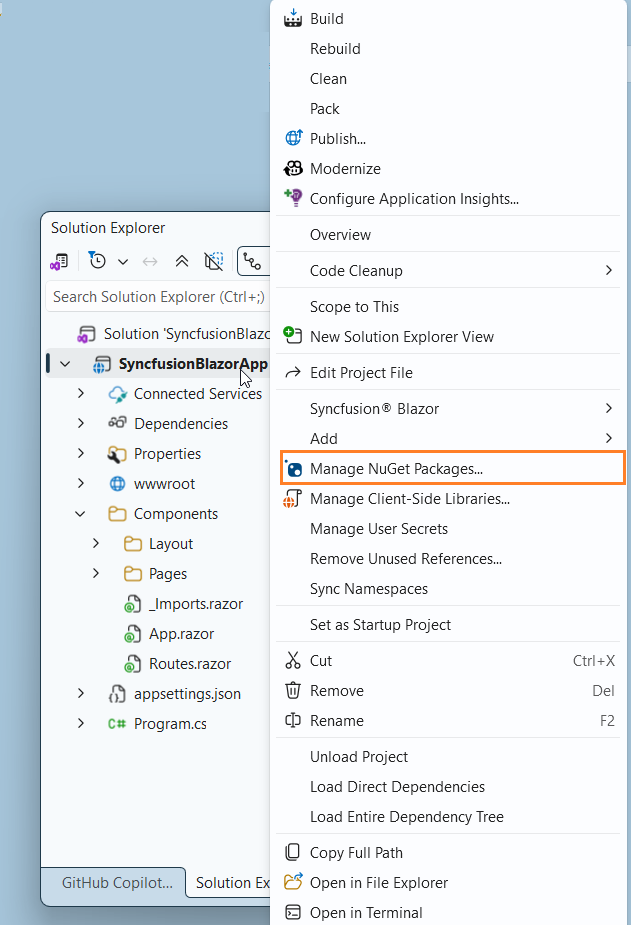Click the wrench icon beside Properties
This screenshot has height=925, width=631.
tap(118, 453)
